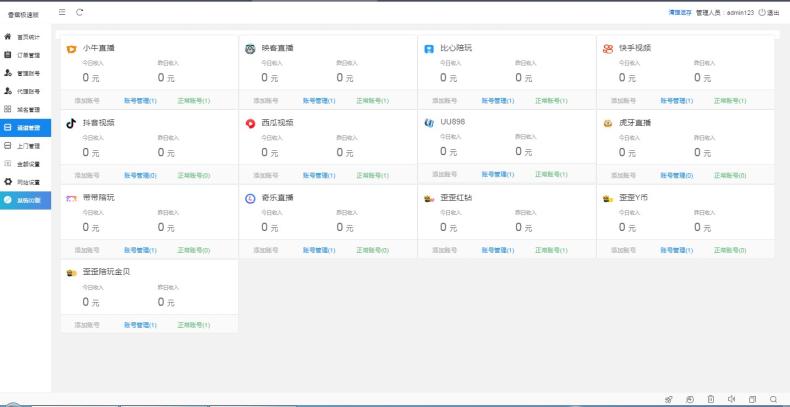This screenshot has height=407, width=790.
Task: Open 账号管理(0) under 虎牙直播
Action: coord(677,175)
